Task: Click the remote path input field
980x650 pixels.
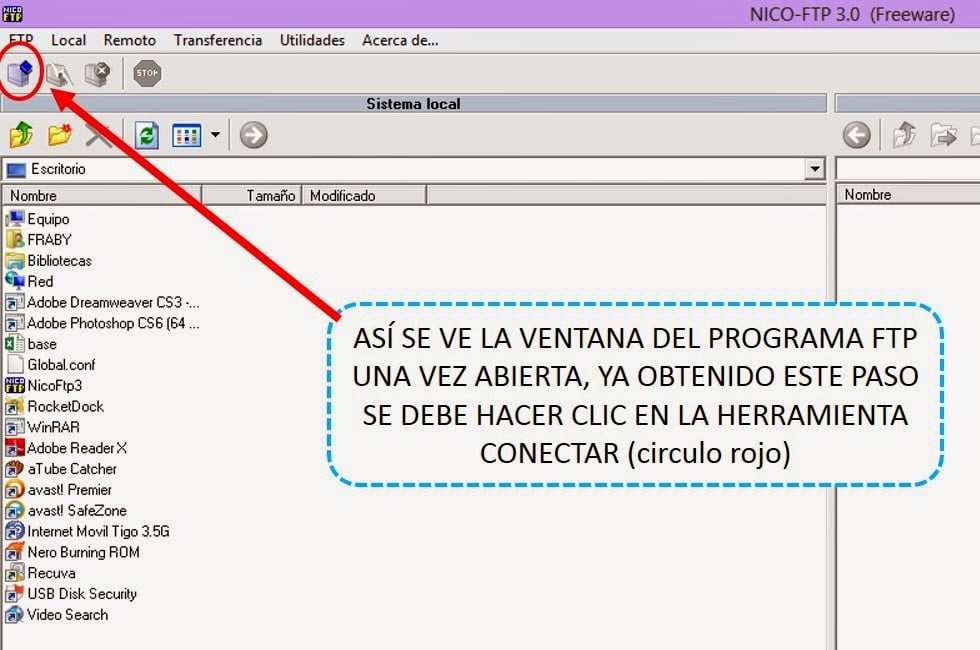Action: point(905,169)
